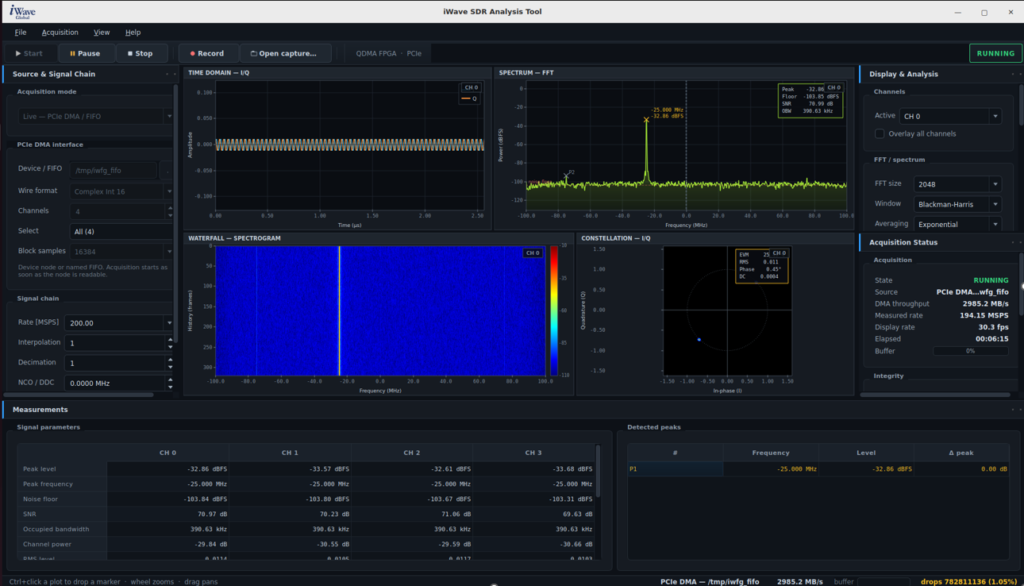This screenshot has height=586, width=1024.
Task: Click the iWave logo icon in the title bar
Action: point(22,12)
